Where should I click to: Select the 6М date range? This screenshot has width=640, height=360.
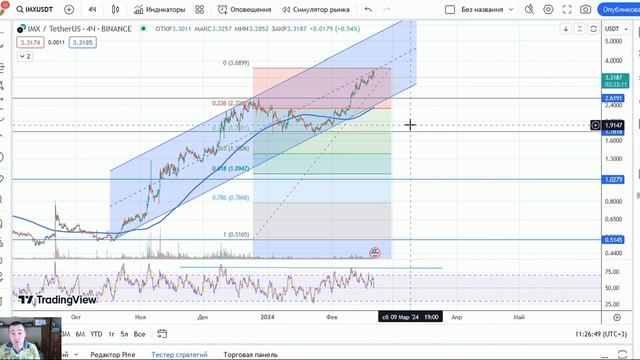pos(80,334)
